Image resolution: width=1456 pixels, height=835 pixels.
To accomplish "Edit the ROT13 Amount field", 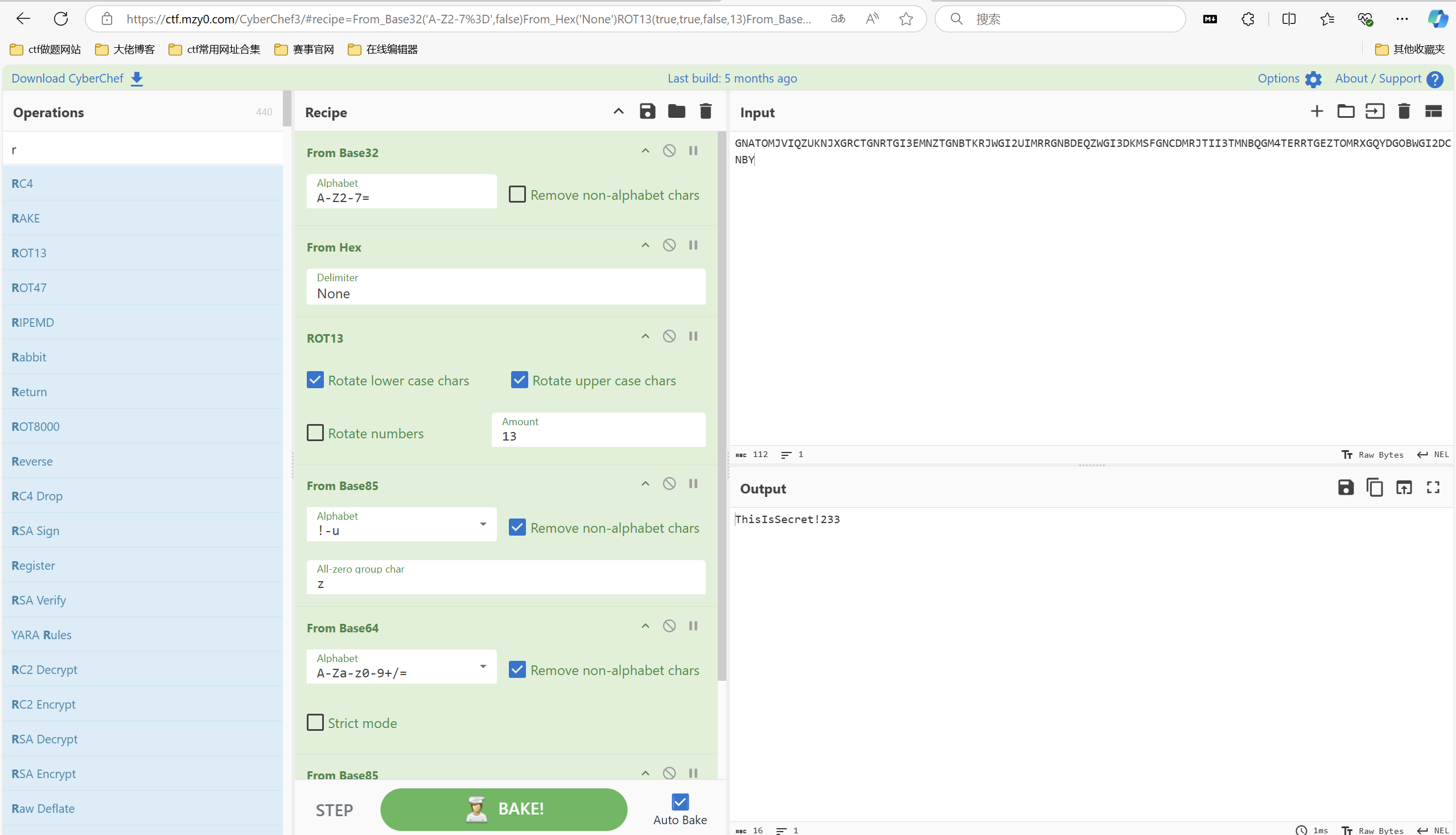I will pos(598,430).
